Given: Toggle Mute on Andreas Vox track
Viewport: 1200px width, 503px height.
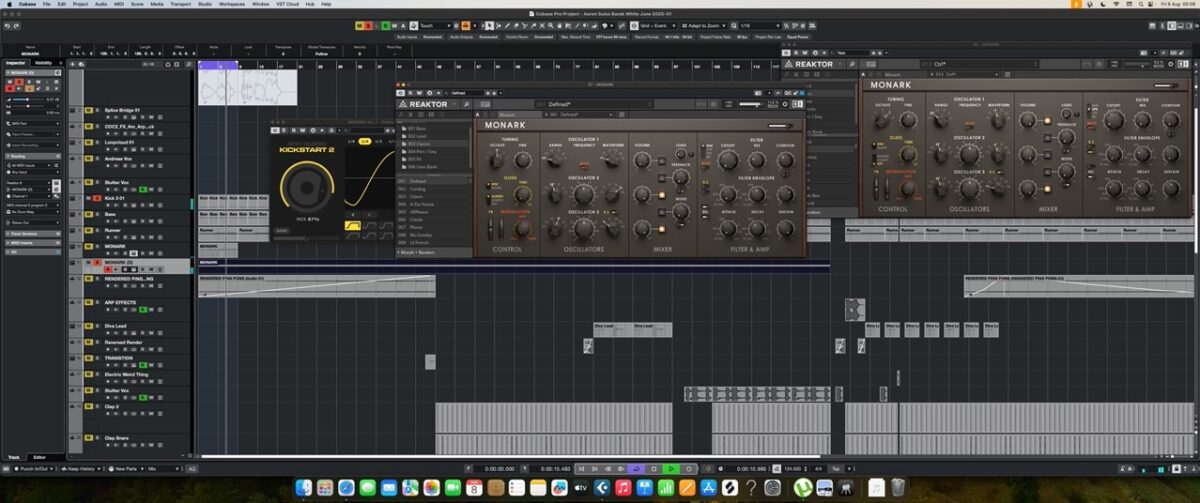Looking at the screenshot, I should point(89,159).
